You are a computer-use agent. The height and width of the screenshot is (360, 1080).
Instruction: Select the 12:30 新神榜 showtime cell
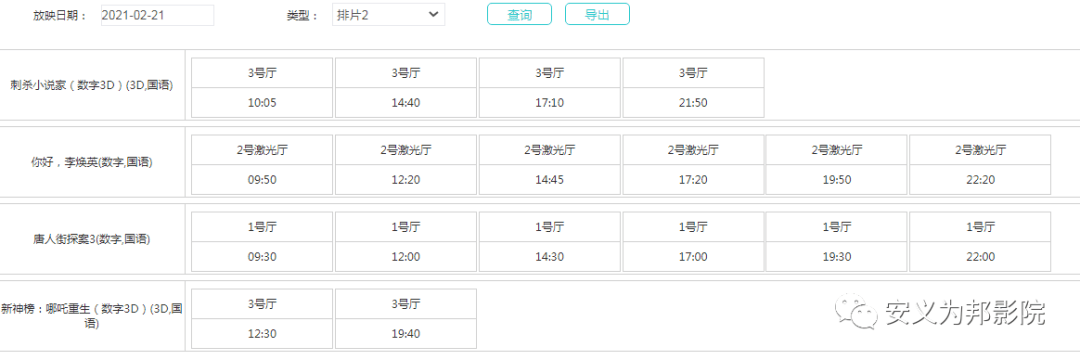[262, 319]
